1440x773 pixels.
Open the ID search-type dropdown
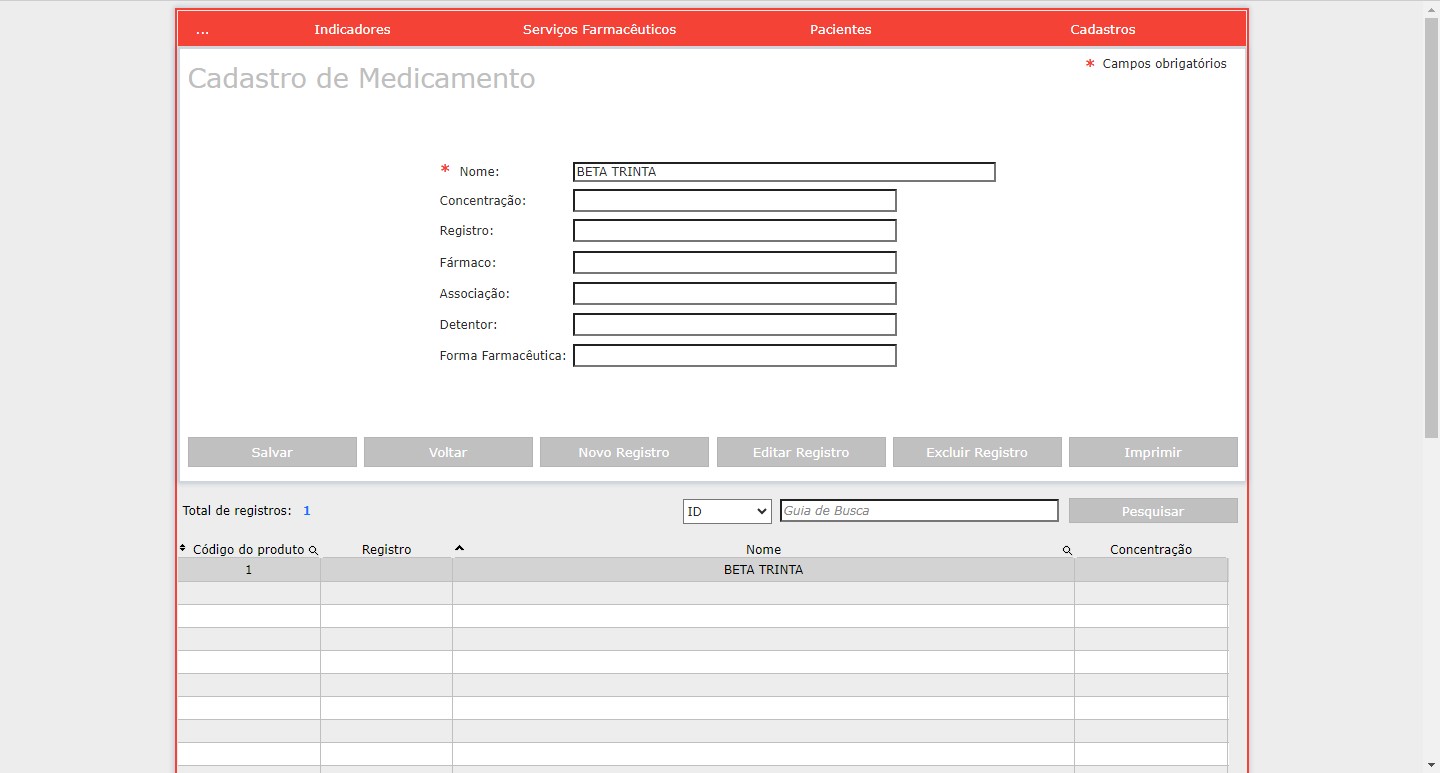coord(727,511)
